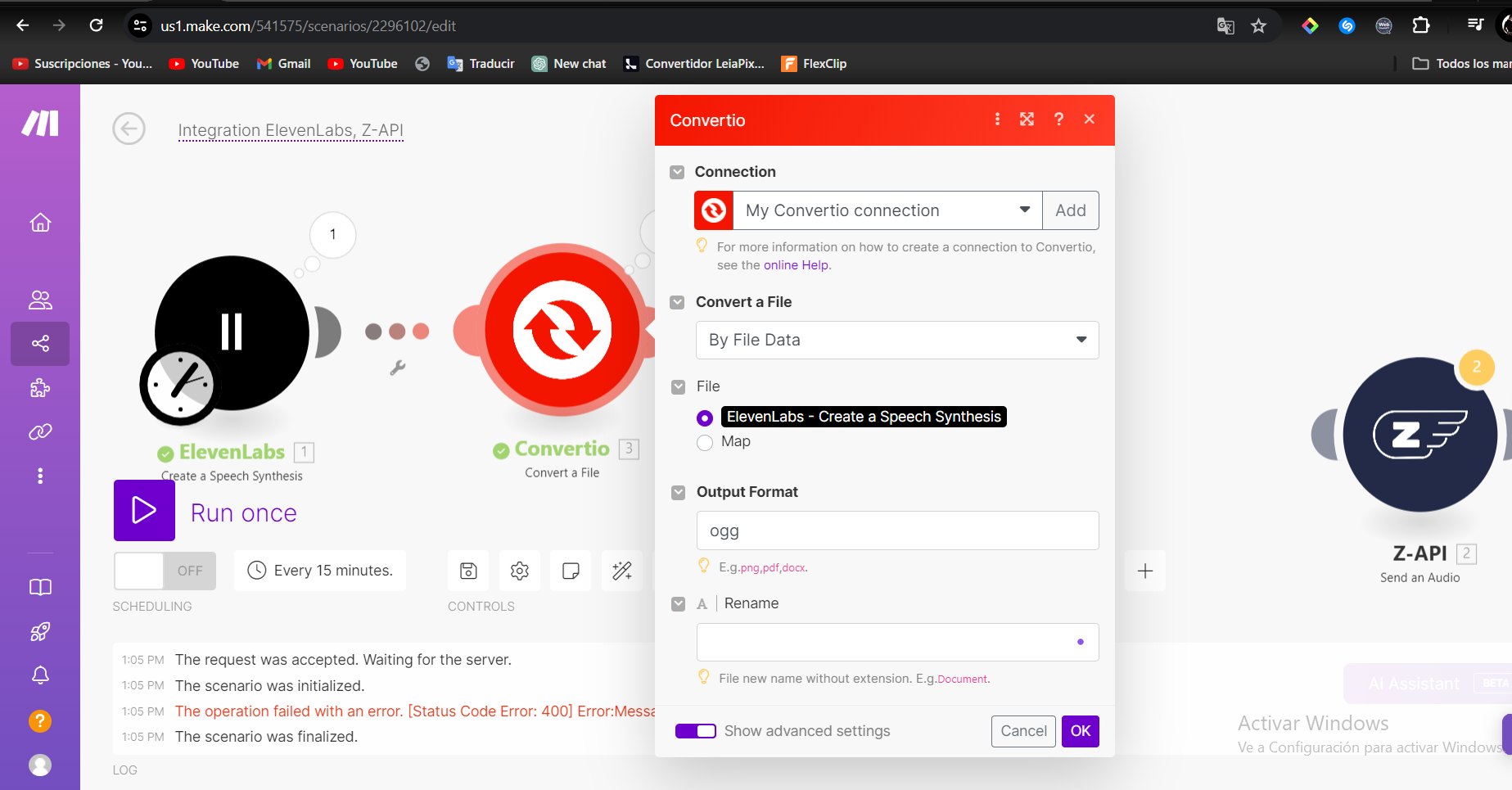Open the Notifications bell icon
1512x790 pixels.
pos(40,675)
